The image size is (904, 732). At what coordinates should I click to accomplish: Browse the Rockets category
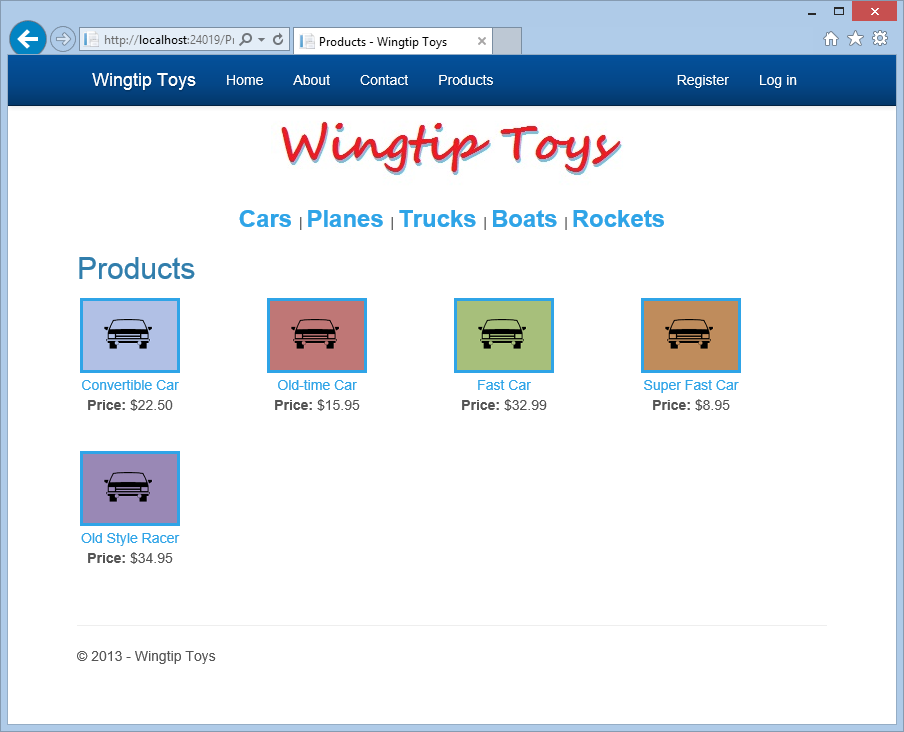pos(618,218)
